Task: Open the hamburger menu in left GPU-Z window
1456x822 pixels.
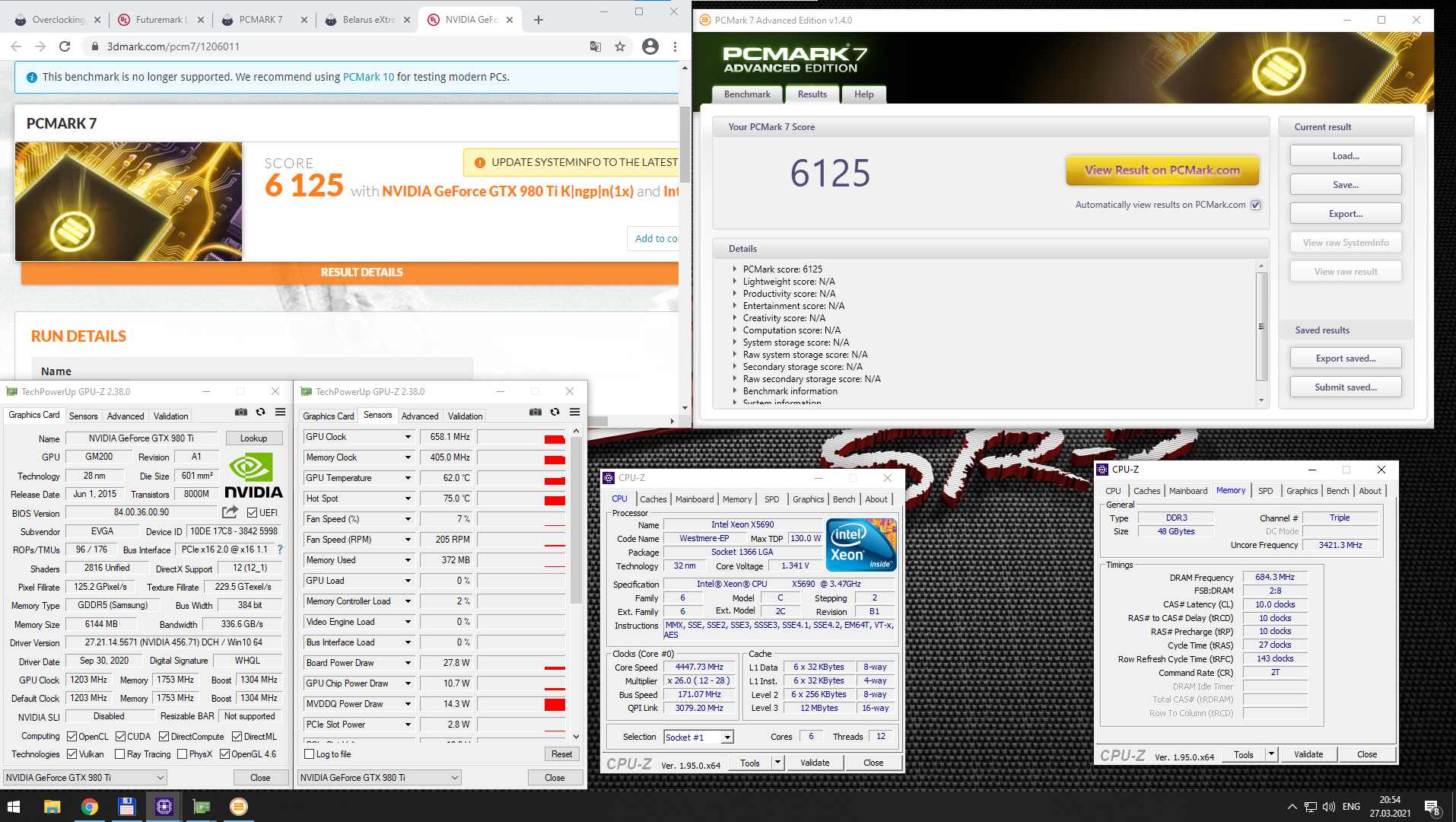Action: [x=280, y=412]
